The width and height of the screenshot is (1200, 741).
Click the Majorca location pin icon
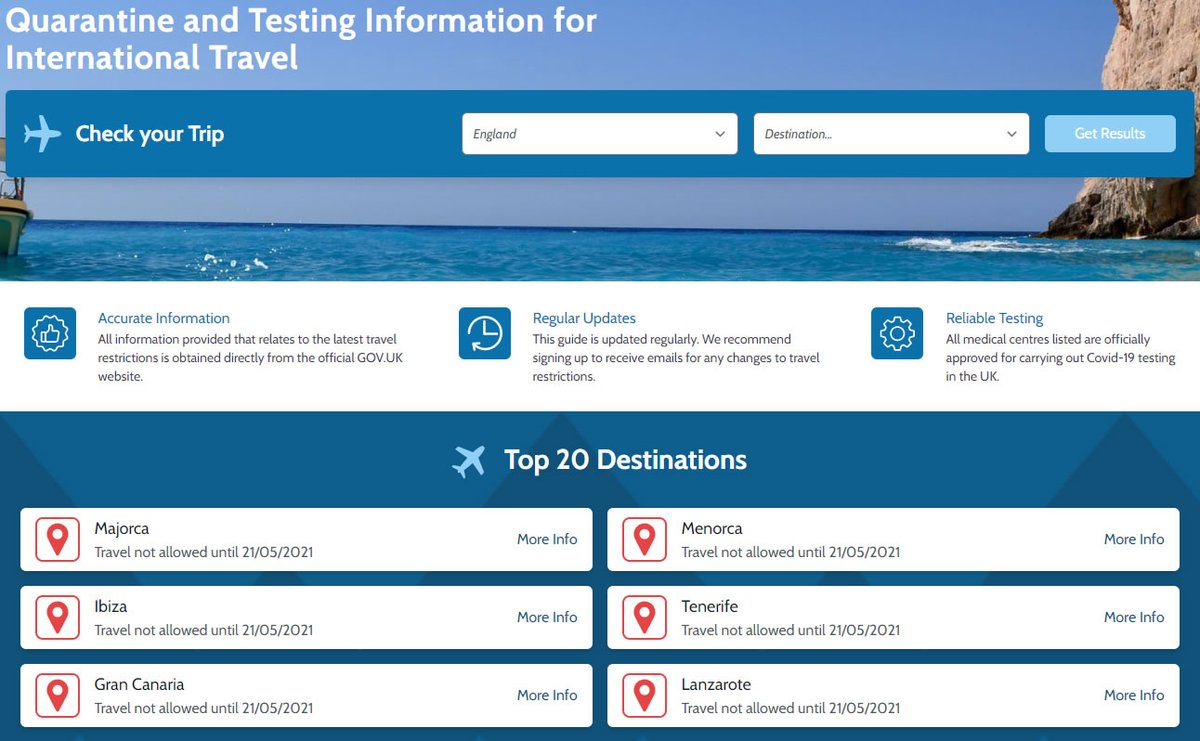[x=58, y=539]
